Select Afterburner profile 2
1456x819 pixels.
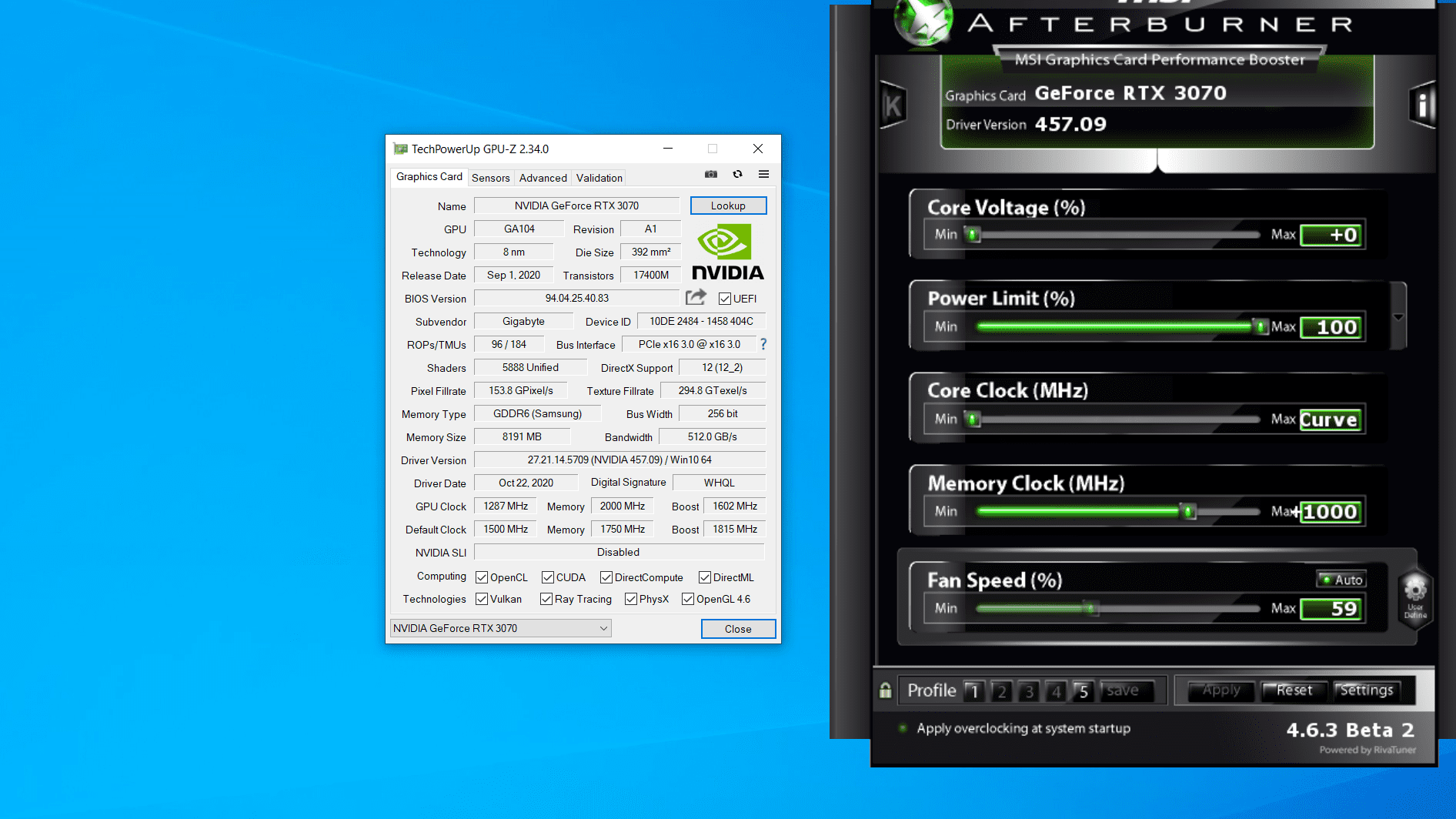1001,691
